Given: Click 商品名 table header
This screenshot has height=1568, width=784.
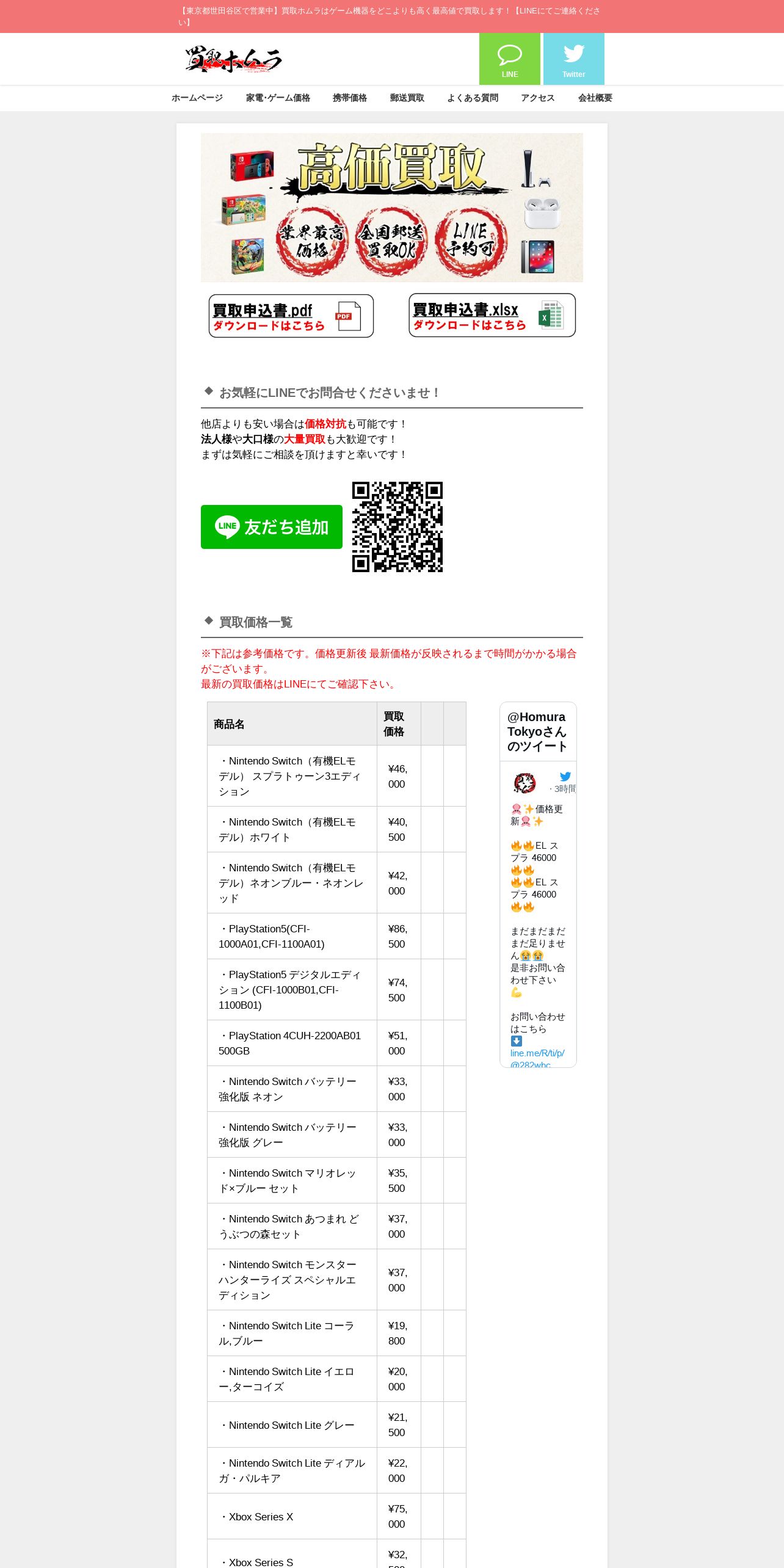Looking at the screenshot, I should pyautogui.click(x=292, y=724).
